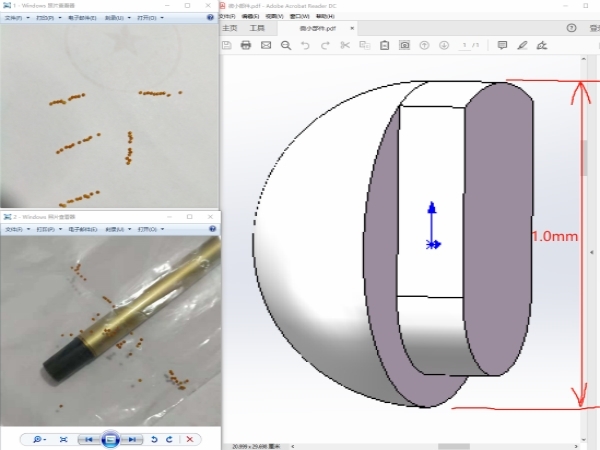This screenshot has width=600, height=450.
Task: Click the magnifier search icon in Acrobat
Action: tap(286, 46)
